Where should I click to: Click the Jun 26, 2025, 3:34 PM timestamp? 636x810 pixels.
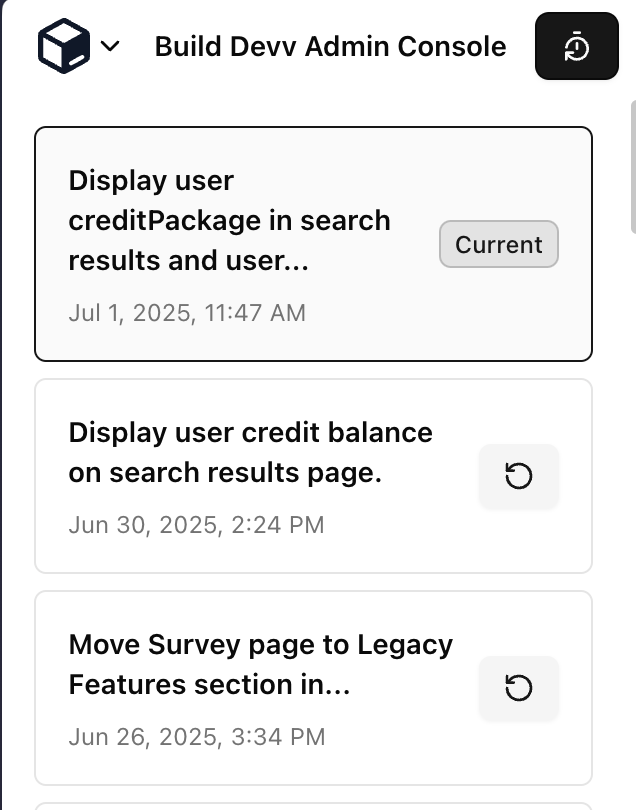click(x=196, y=737)
